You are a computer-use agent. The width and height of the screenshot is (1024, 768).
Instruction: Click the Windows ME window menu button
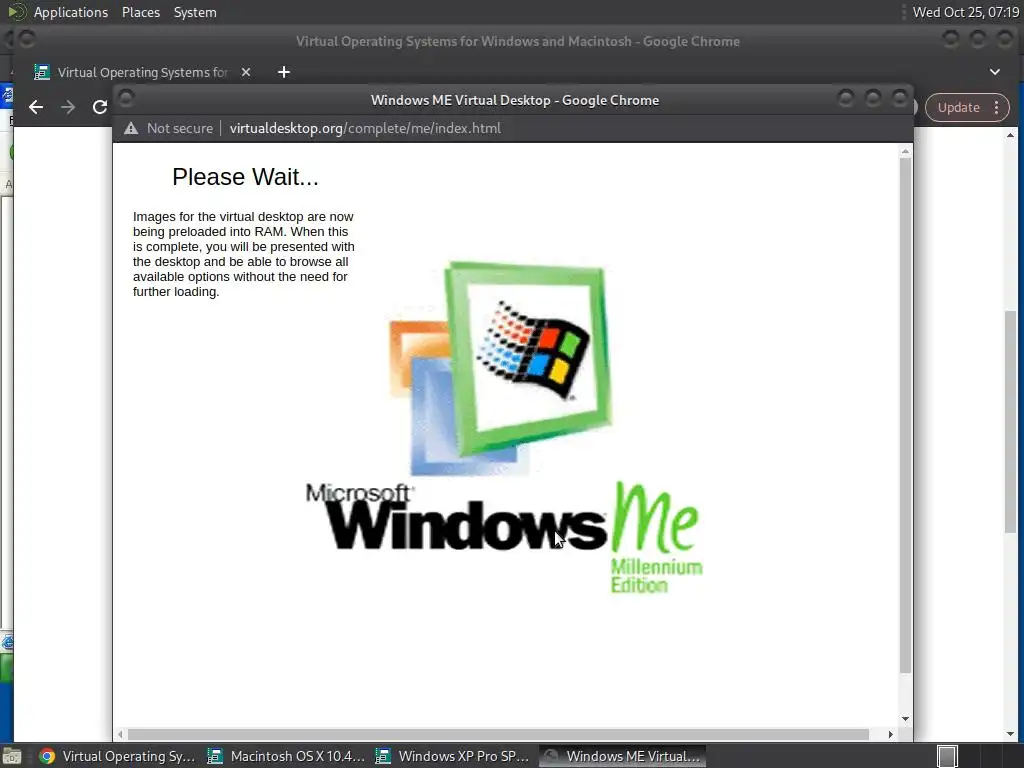point(126,99)
